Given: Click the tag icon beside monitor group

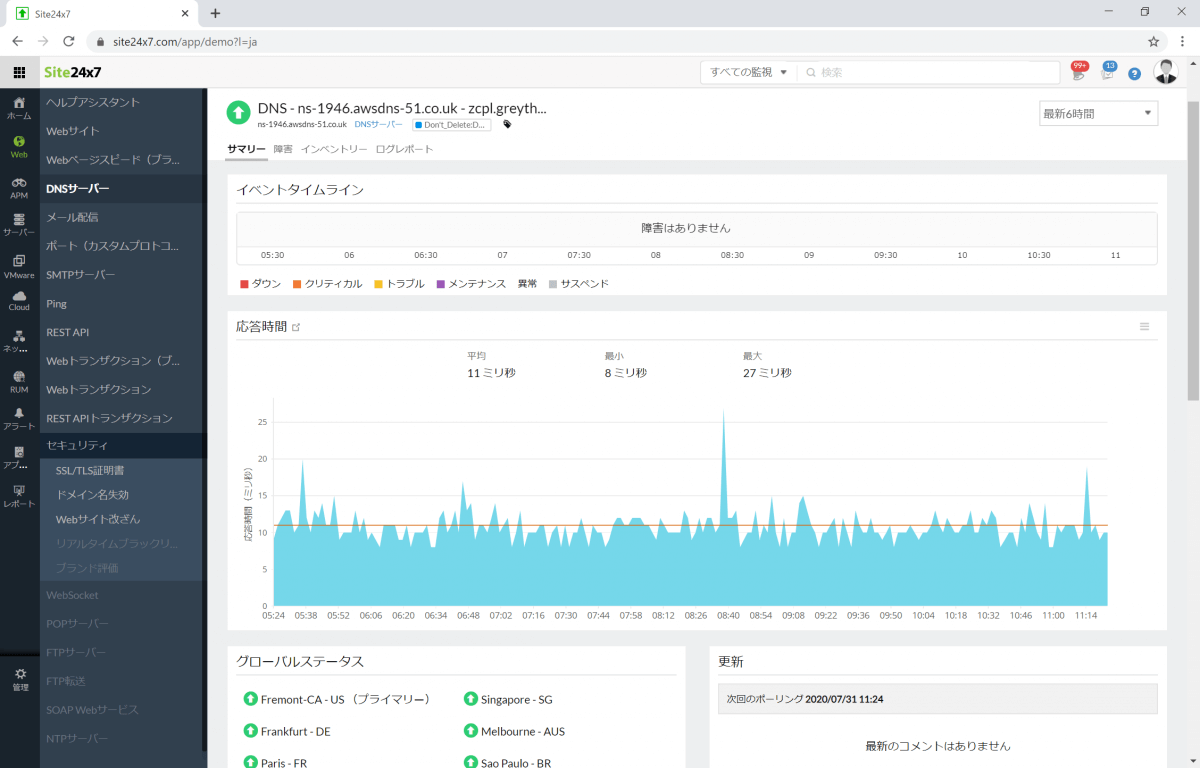Looking at the screenshot, I should [x=507, y=125].
